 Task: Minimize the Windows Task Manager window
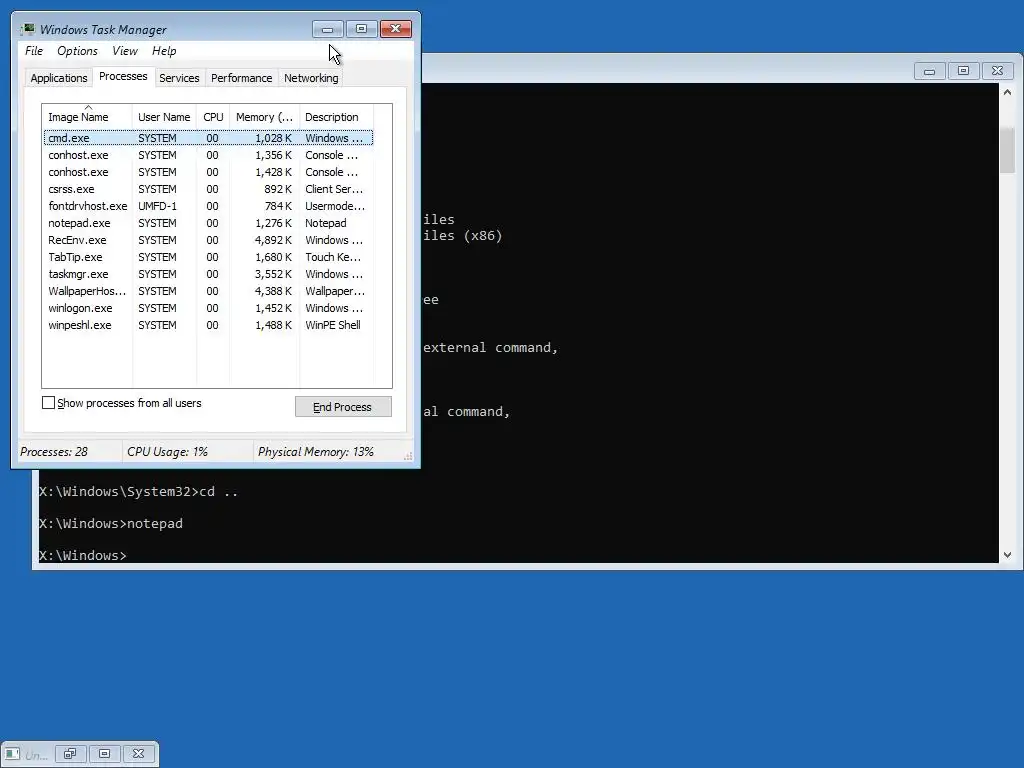[x=328, y=29]
